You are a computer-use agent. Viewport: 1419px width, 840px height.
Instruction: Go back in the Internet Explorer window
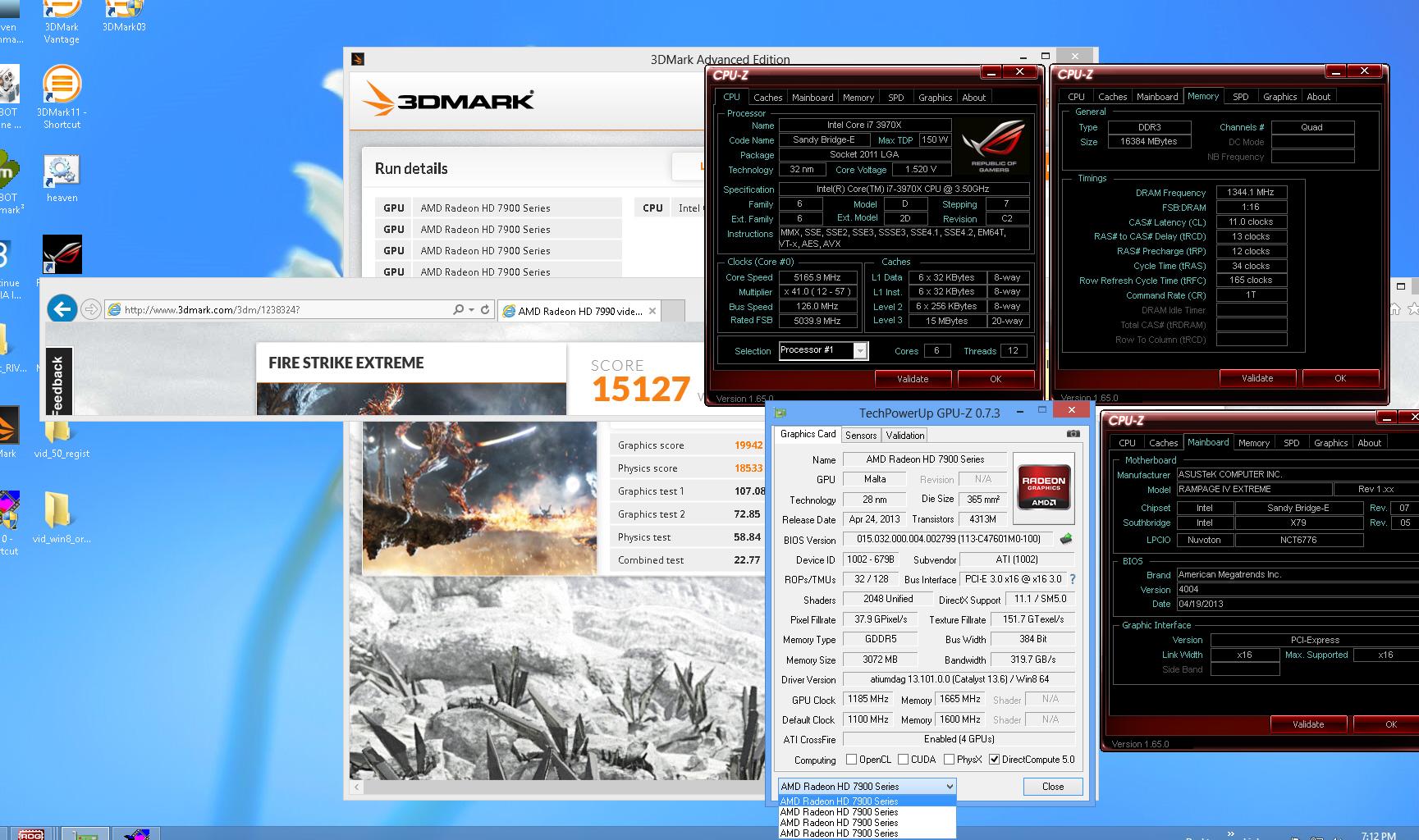pos(62,309)
